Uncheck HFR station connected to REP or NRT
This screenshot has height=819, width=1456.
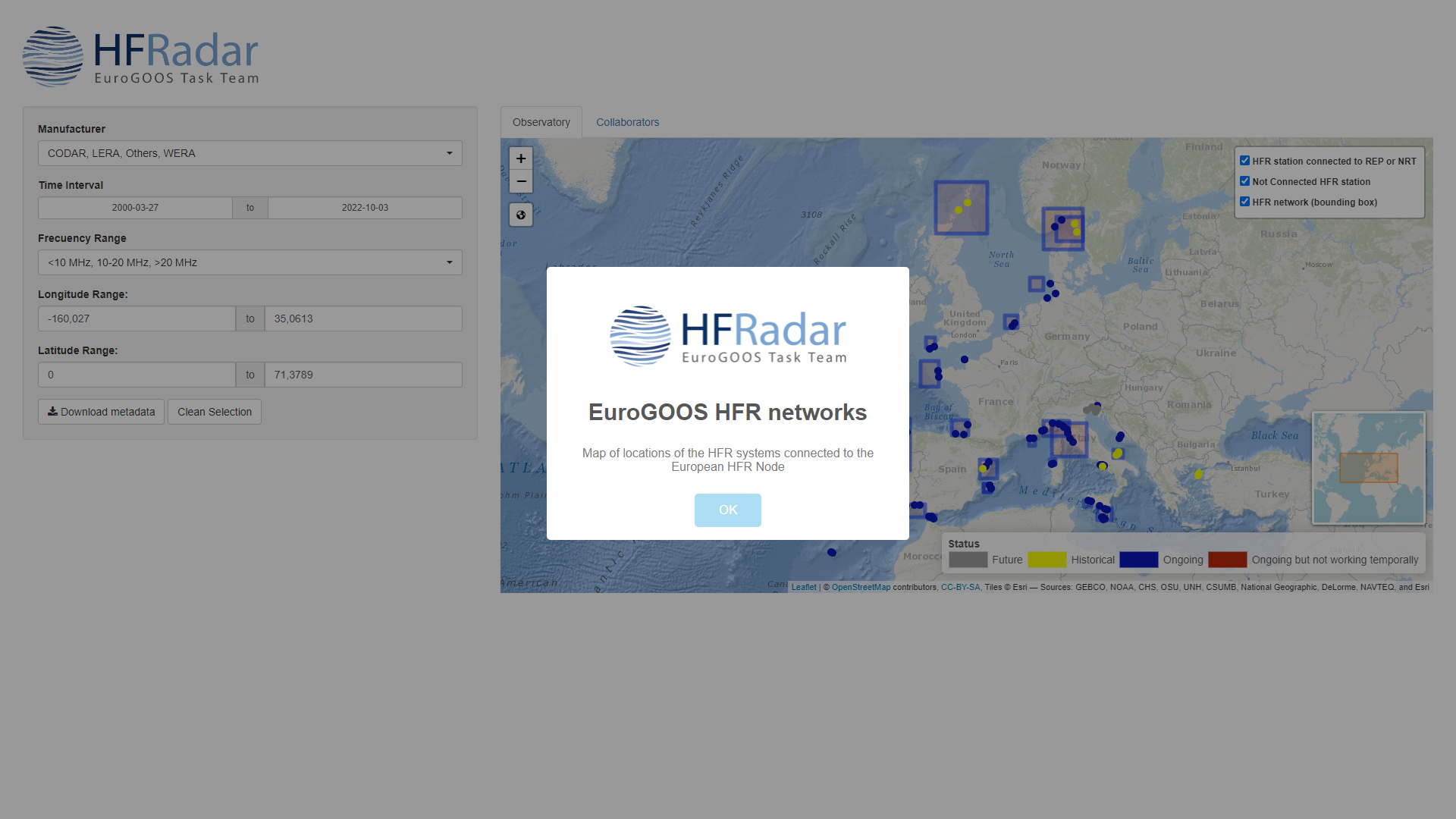[x=1244, y=161]
